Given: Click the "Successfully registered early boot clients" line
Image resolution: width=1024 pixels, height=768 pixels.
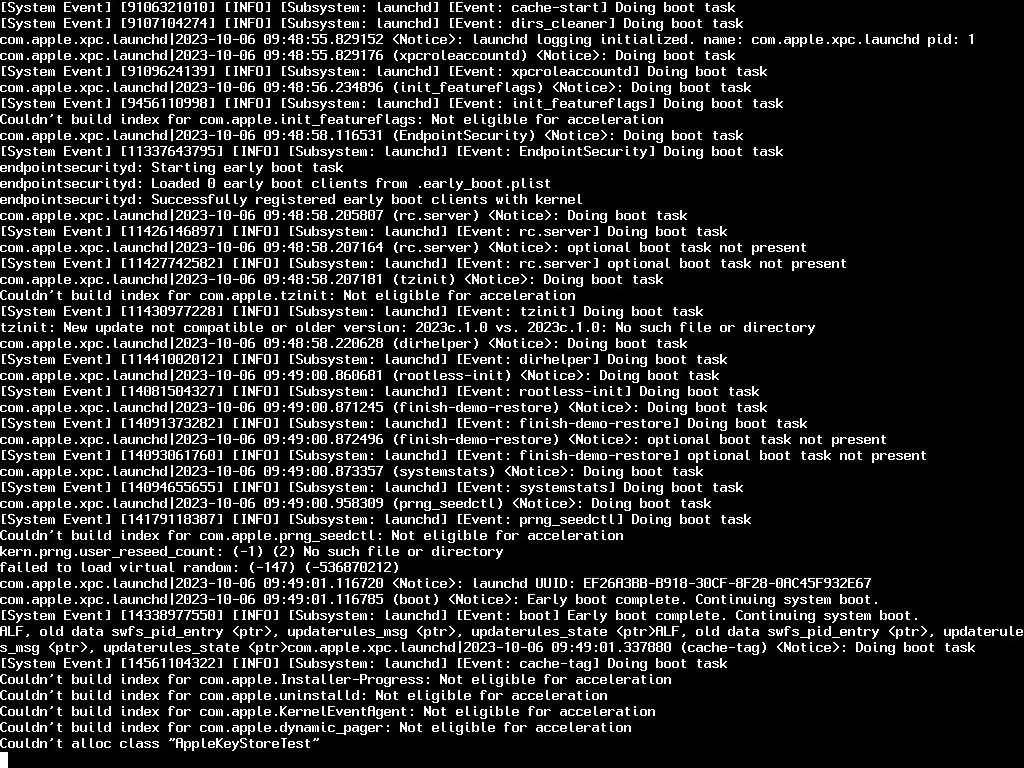Looking at the screenshot, I should click(x=291, y=200).
